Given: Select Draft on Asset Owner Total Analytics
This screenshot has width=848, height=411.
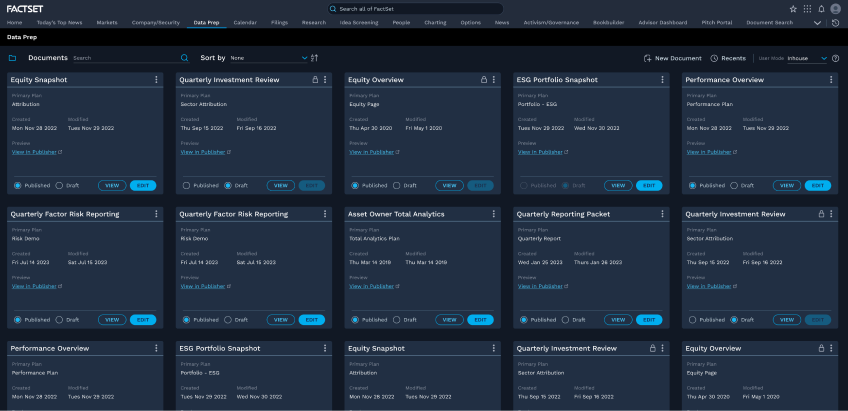Looking at the screenshot, I should [x=397, y=320].
